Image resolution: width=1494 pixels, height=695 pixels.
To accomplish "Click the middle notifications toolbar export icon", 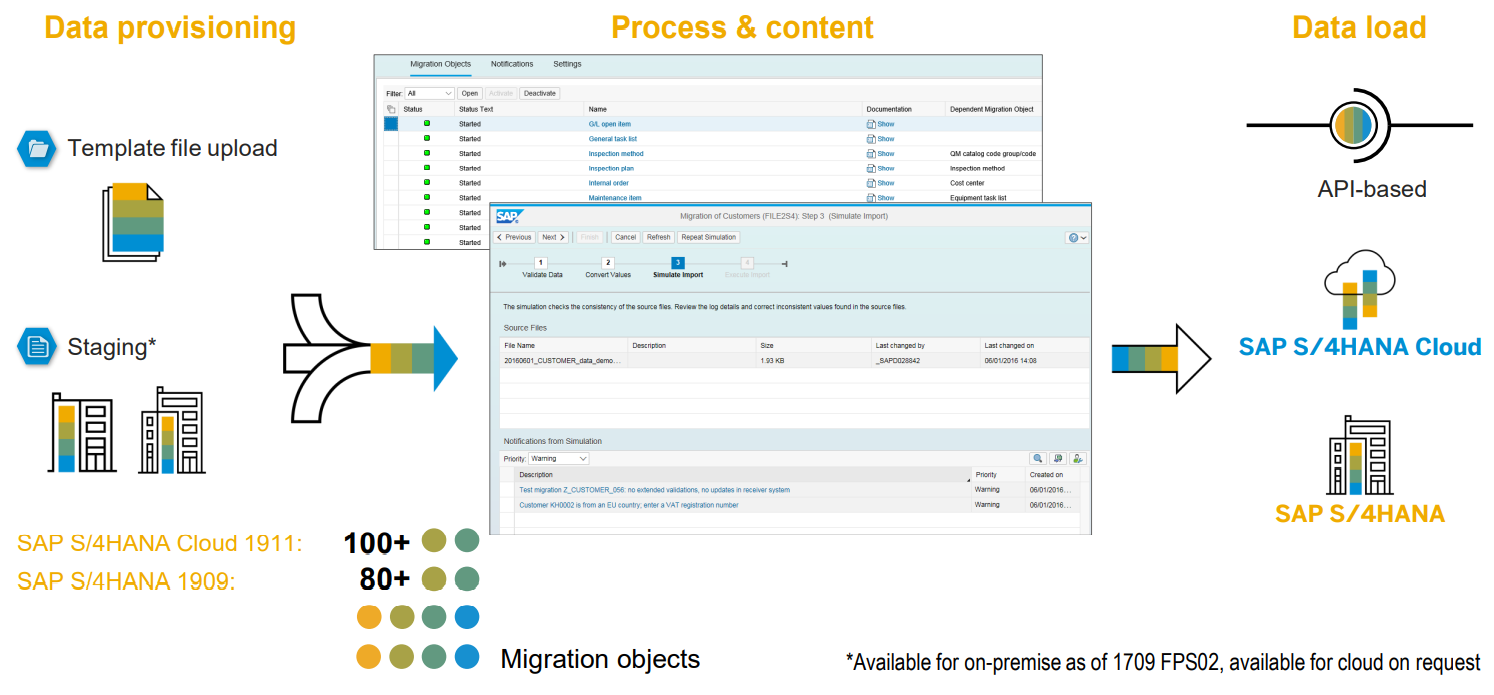I will coord(1058,458).
